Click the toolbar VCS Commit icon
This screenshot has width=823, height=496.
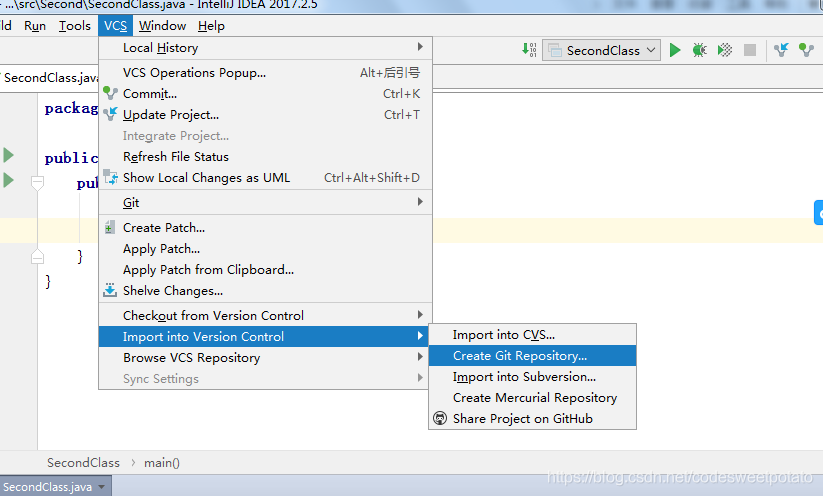click(806, 50)
